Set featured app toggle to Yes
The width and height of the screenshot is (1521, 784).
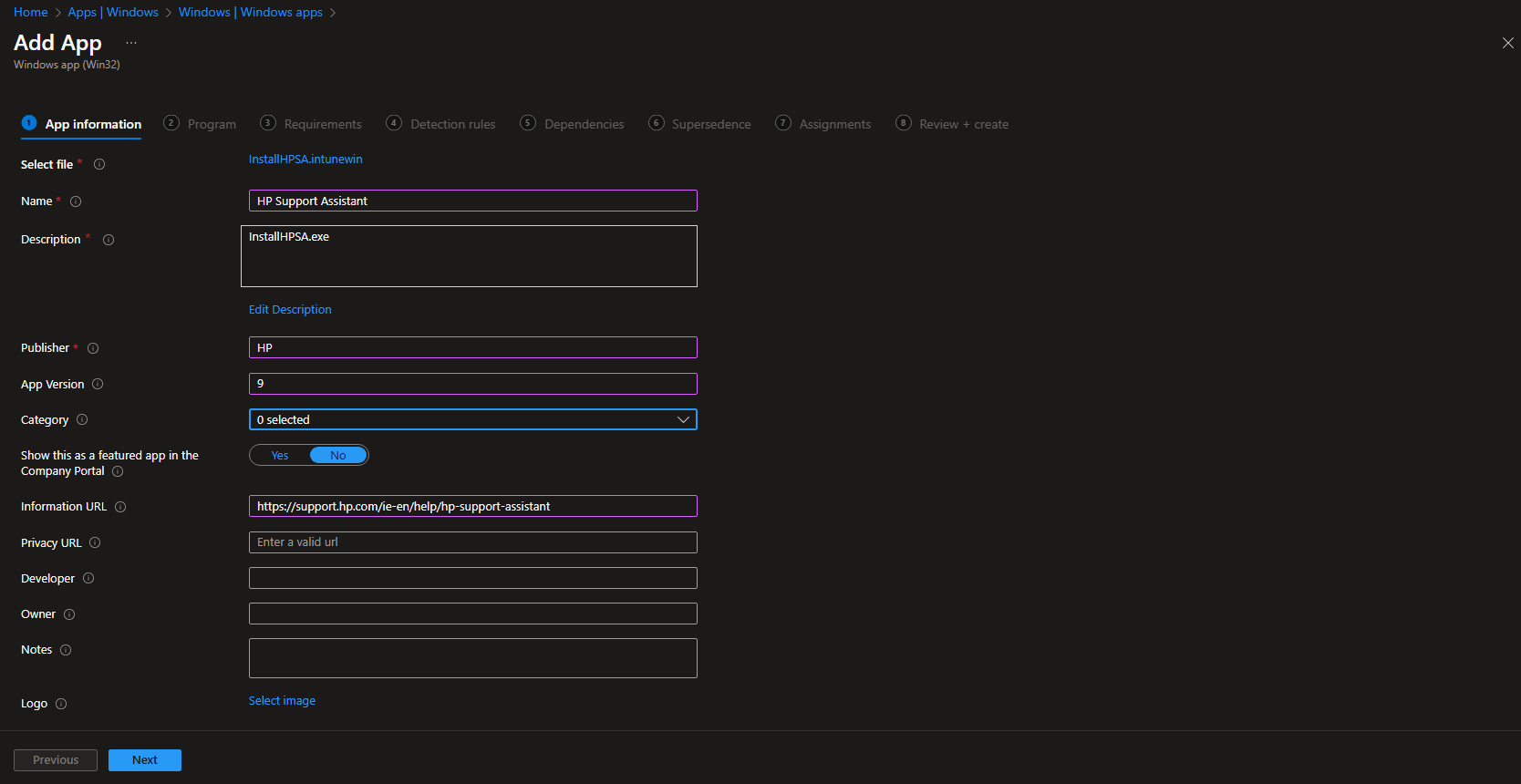pyautogui.click(x=280, y=456)
